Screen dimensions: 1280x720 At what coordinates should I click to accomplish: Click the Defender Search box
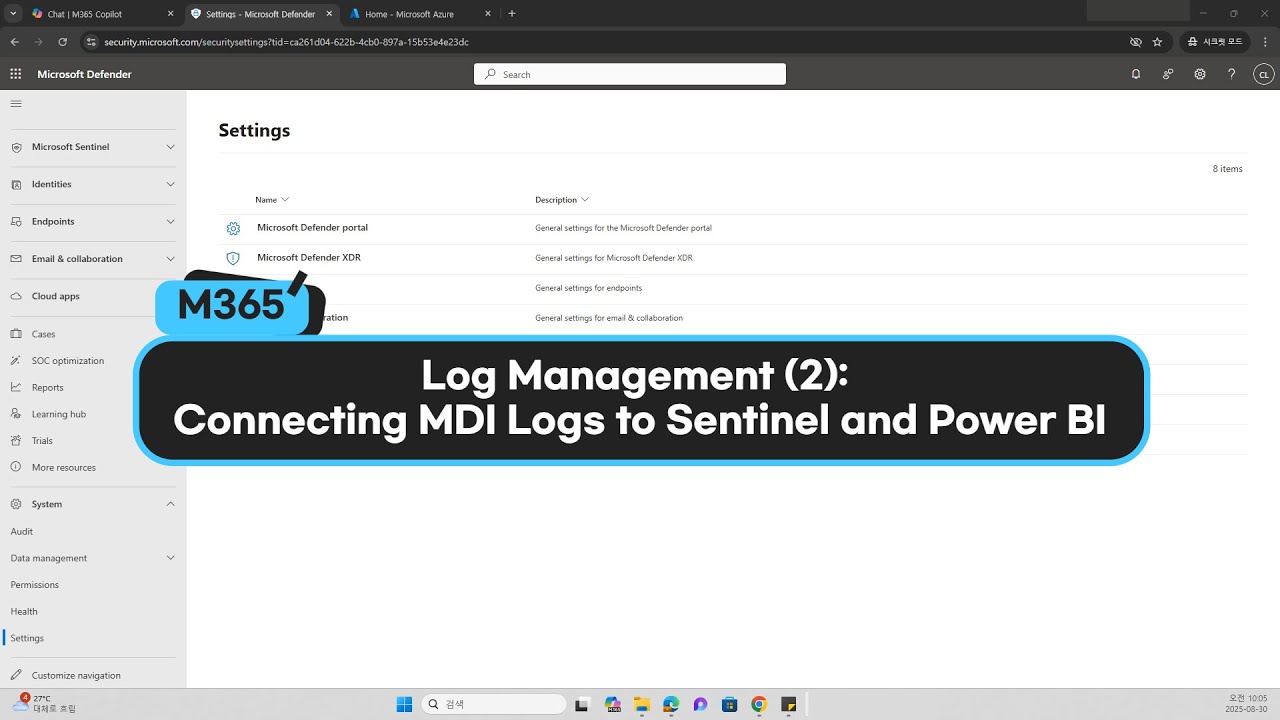point(630,74)
